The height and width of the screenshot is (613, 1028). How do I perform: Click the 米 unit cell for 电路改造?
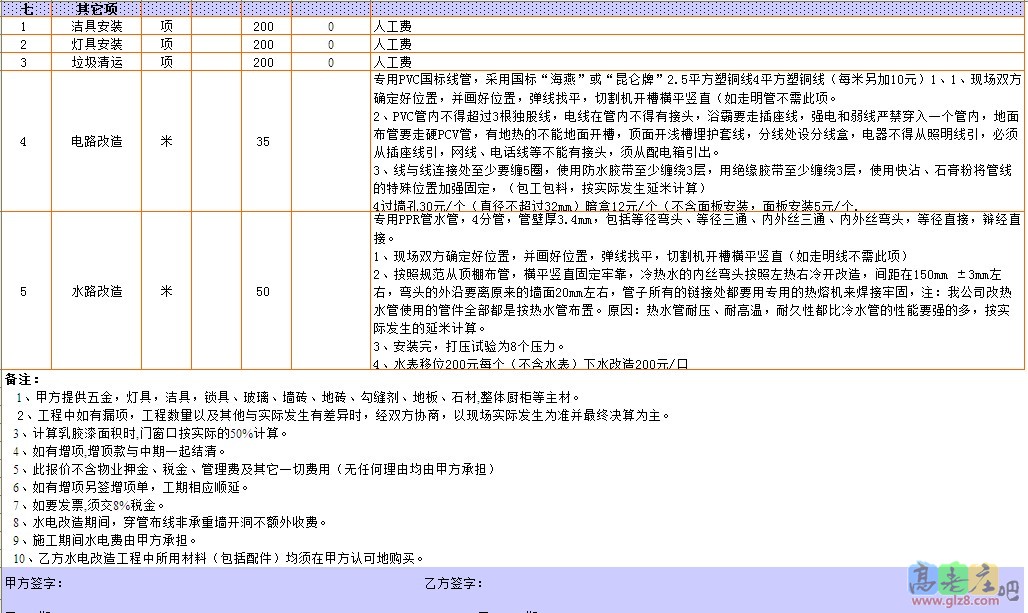tap(166, 142)
